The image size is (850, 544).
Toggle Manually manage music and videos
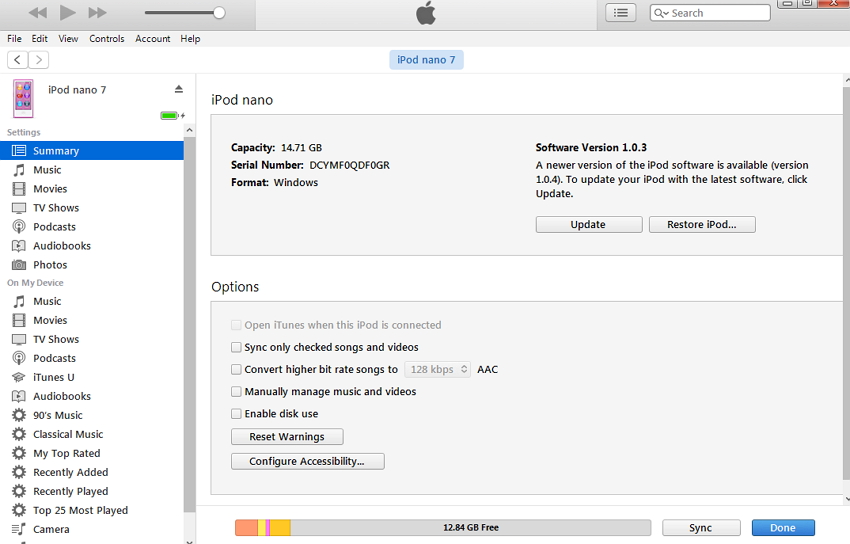[x=237, y=392]
